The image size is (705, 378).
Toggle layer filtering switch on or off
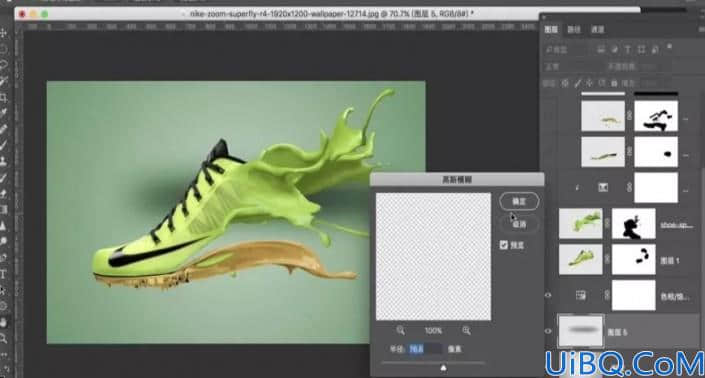(669, 46)
